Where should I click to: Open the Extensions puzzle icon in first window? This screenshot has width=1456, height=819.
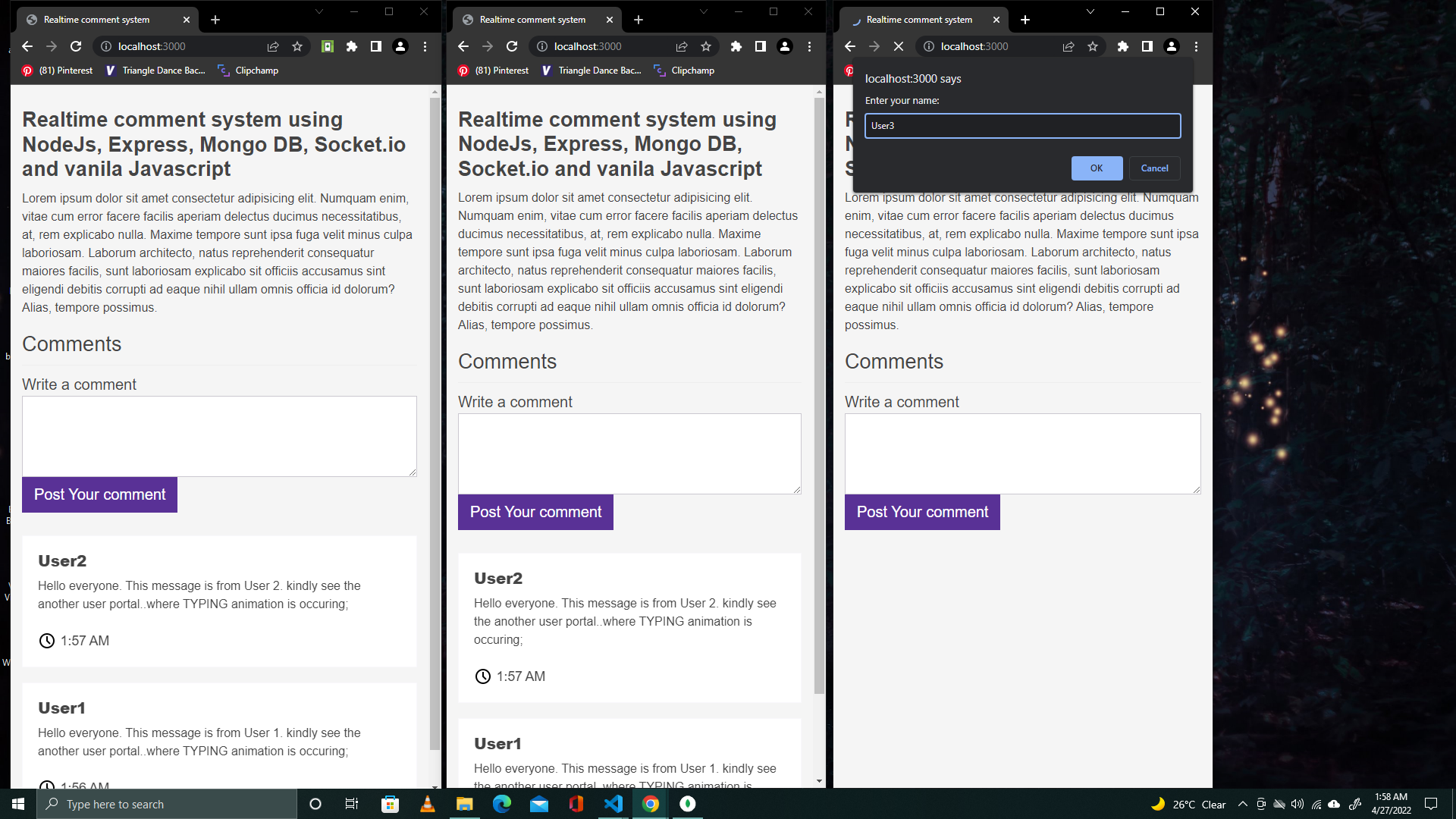351,46
